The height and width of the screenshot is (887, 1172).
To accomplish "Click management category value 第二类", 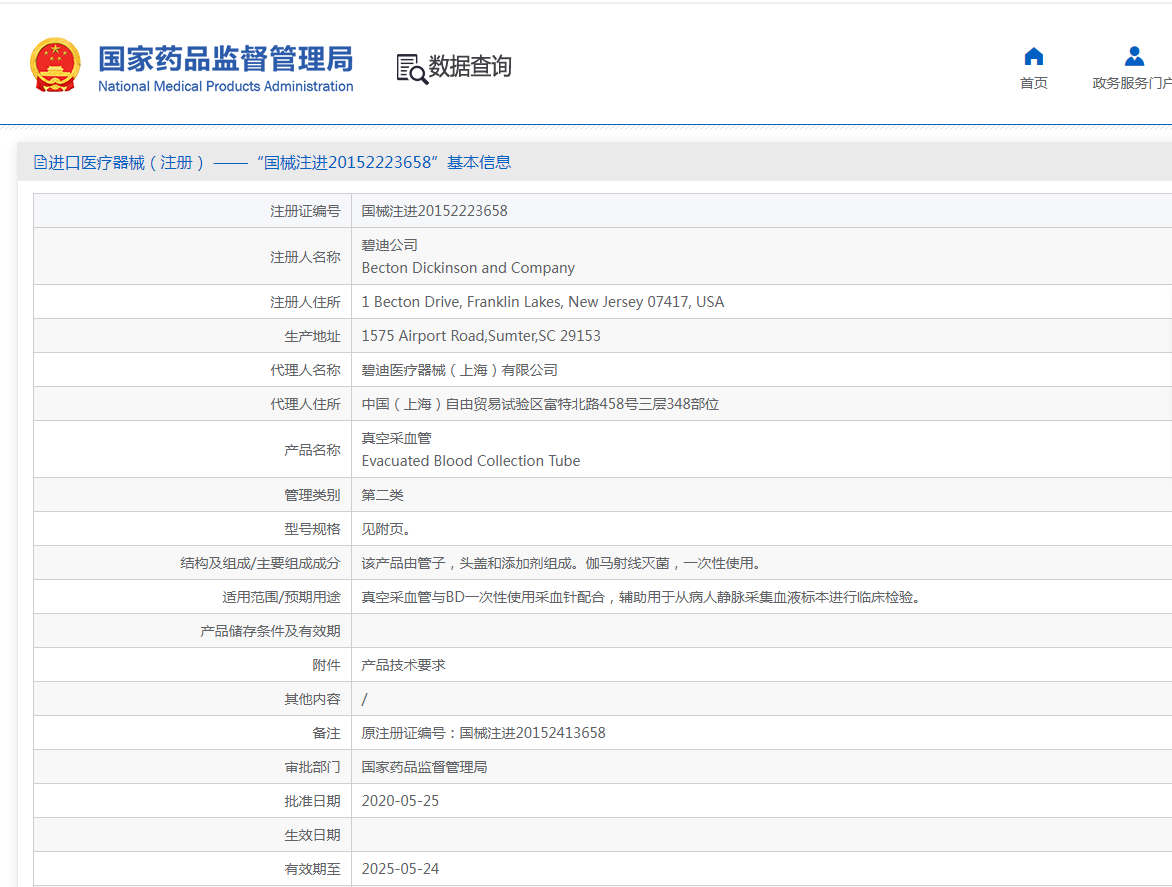I will pos(383,495).
